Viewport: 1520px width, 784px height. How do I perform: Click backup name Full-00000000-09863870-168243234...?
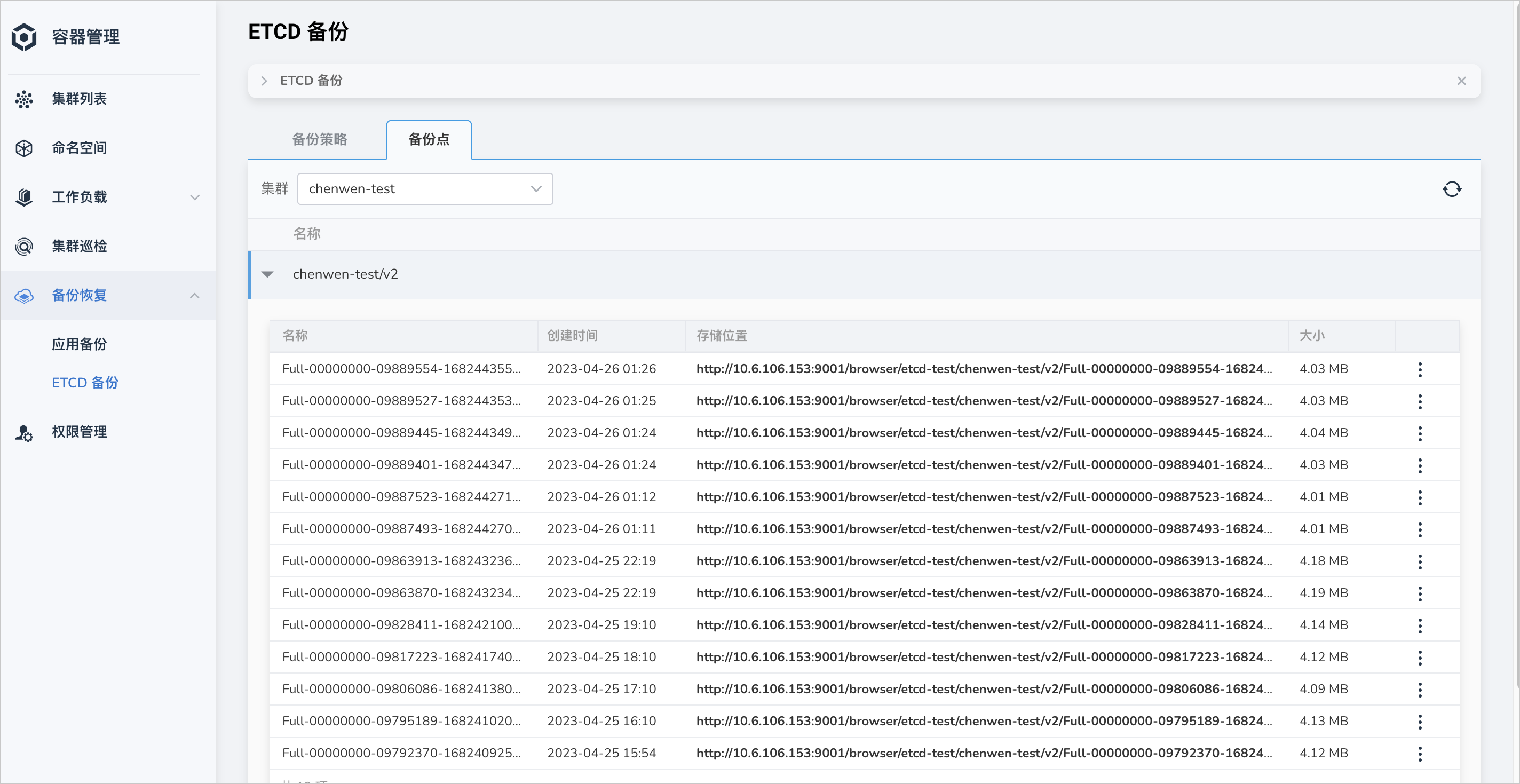coord(401,593)
